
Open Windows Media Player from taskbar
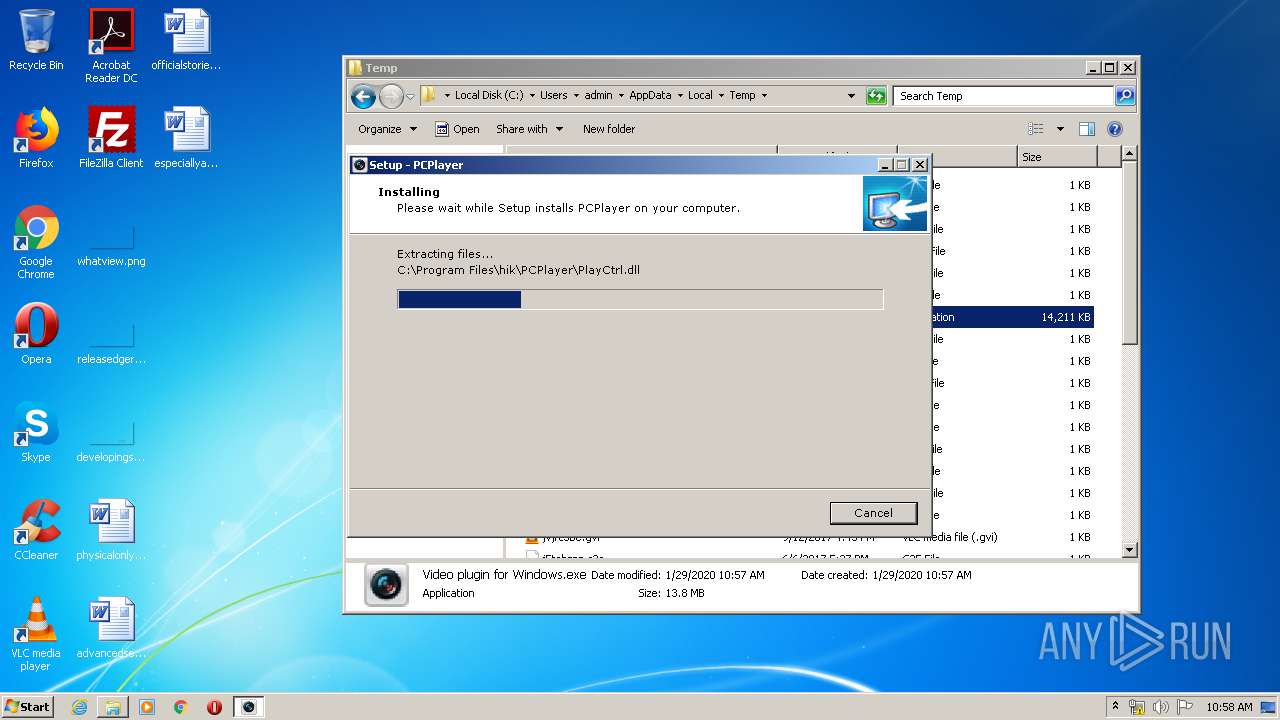coord(147,707)
